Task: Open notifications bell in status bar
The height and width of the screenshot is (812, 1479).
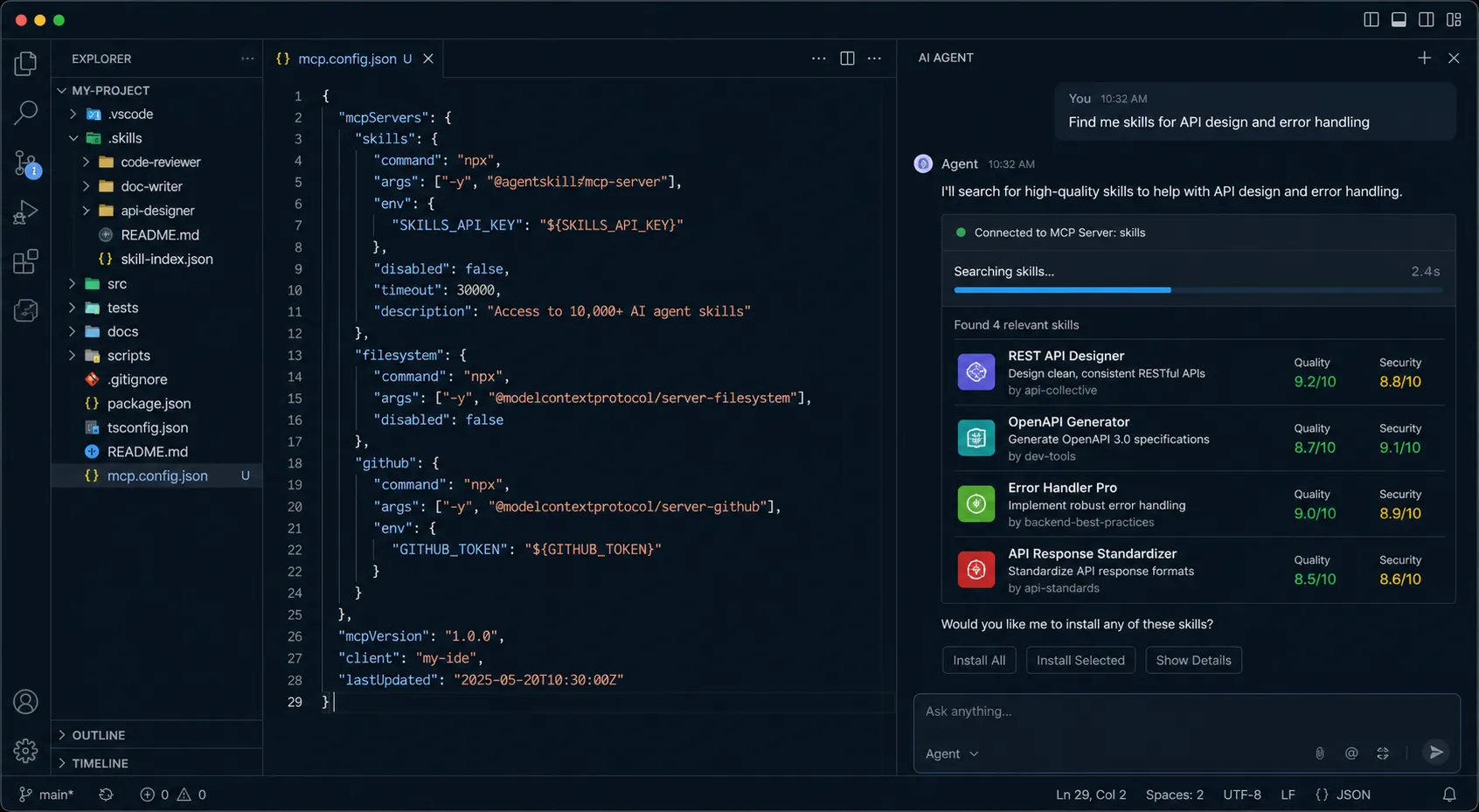Action: click(1449, 795)
